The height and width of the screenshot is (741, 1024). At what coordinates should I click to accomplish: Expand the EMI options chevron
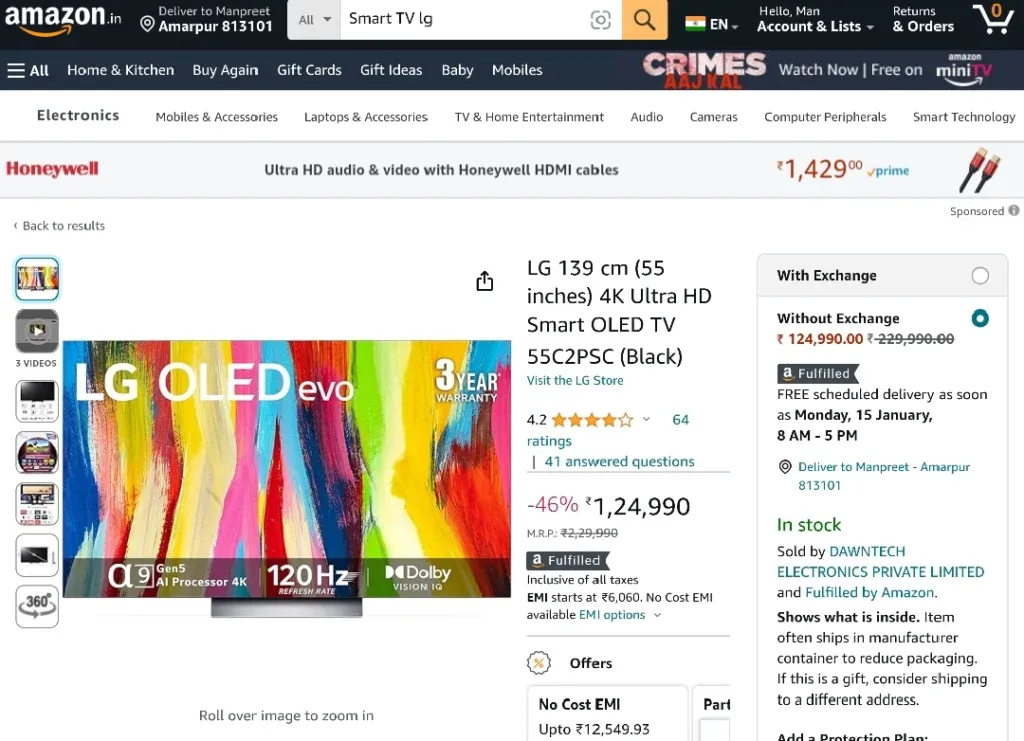(x=658, y=615)
